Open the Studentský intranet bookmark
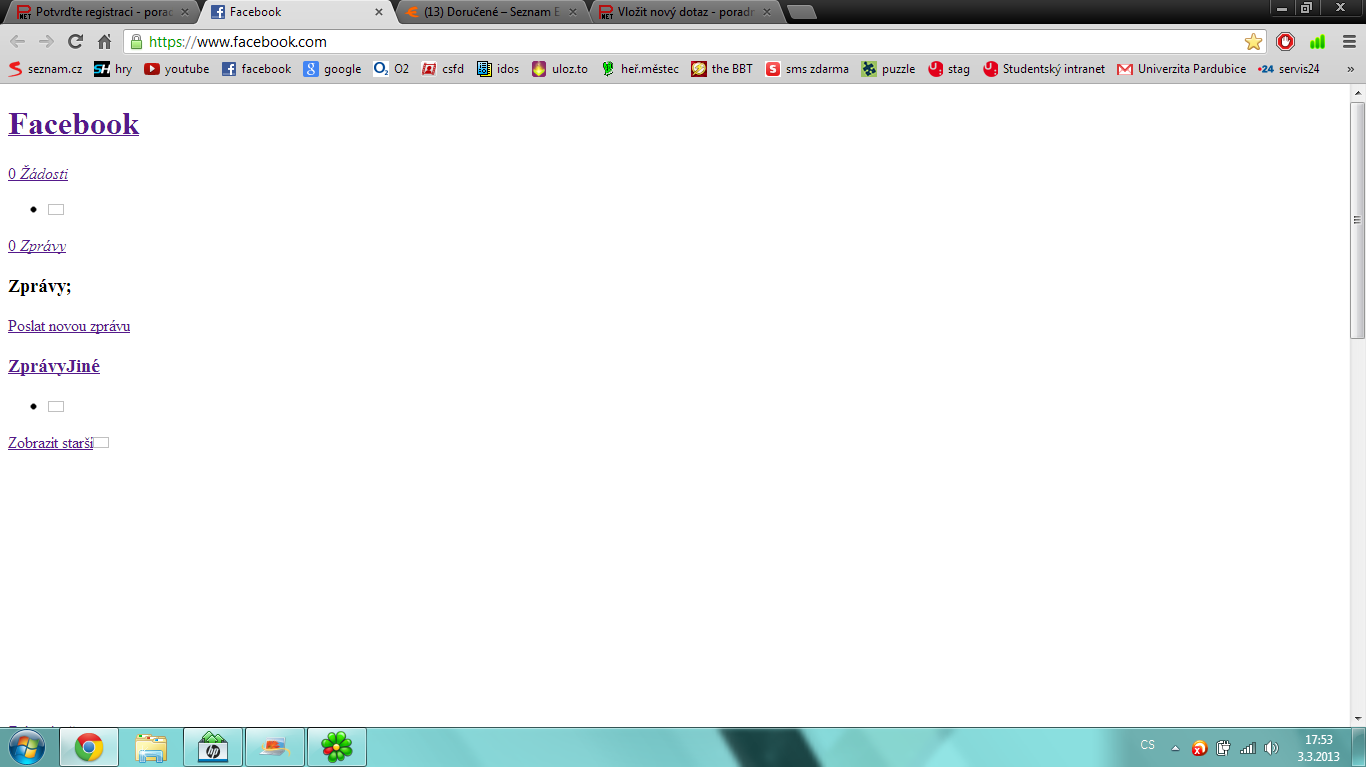1366x768 pixels. point(1044,69)
